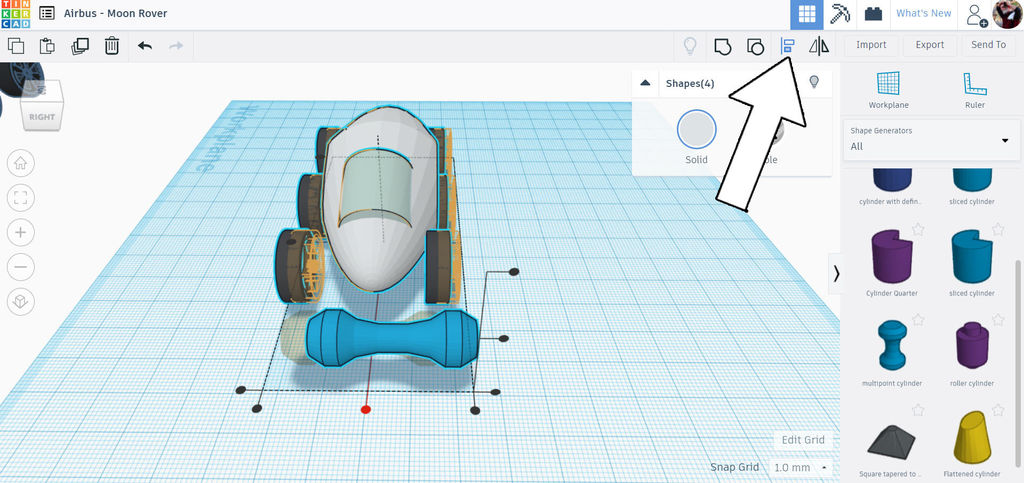Click the Import button
Viewport: 1024px width, 483px height.
coord(871,44)
